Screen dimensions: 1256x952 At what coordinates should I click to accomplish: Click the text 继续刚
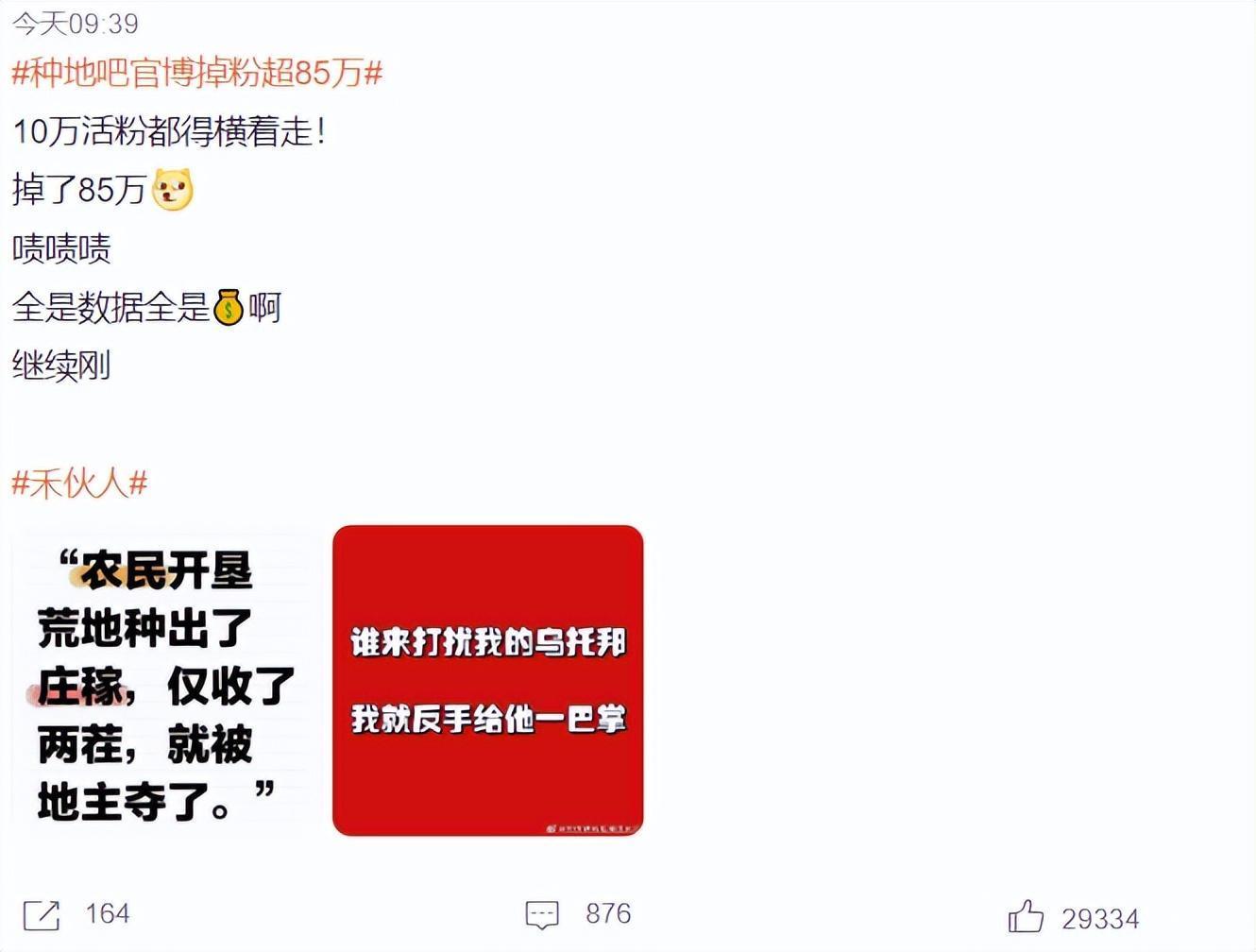tap(61, 365)
